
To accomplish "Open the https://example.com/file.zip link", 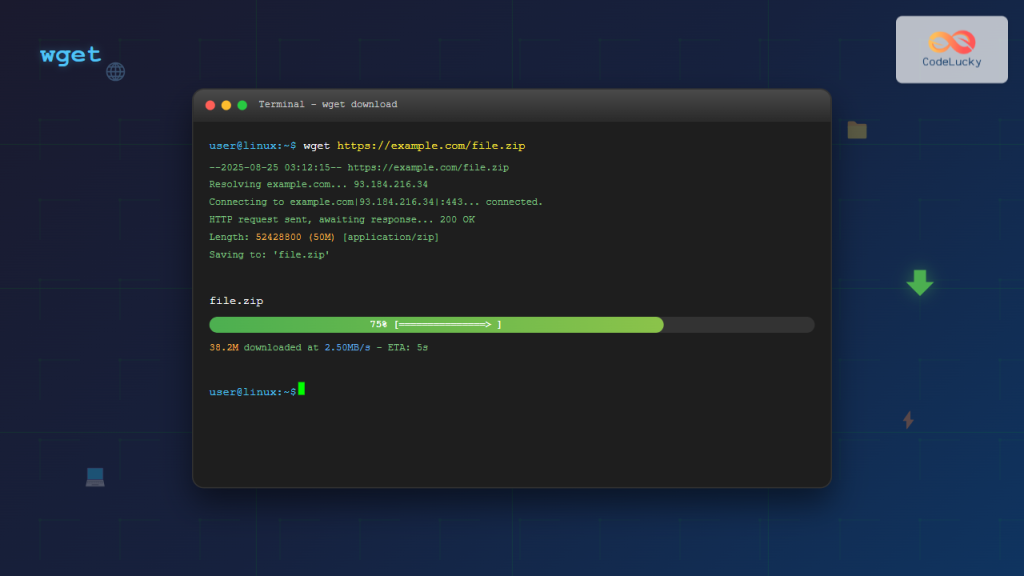I will point(430,145).
